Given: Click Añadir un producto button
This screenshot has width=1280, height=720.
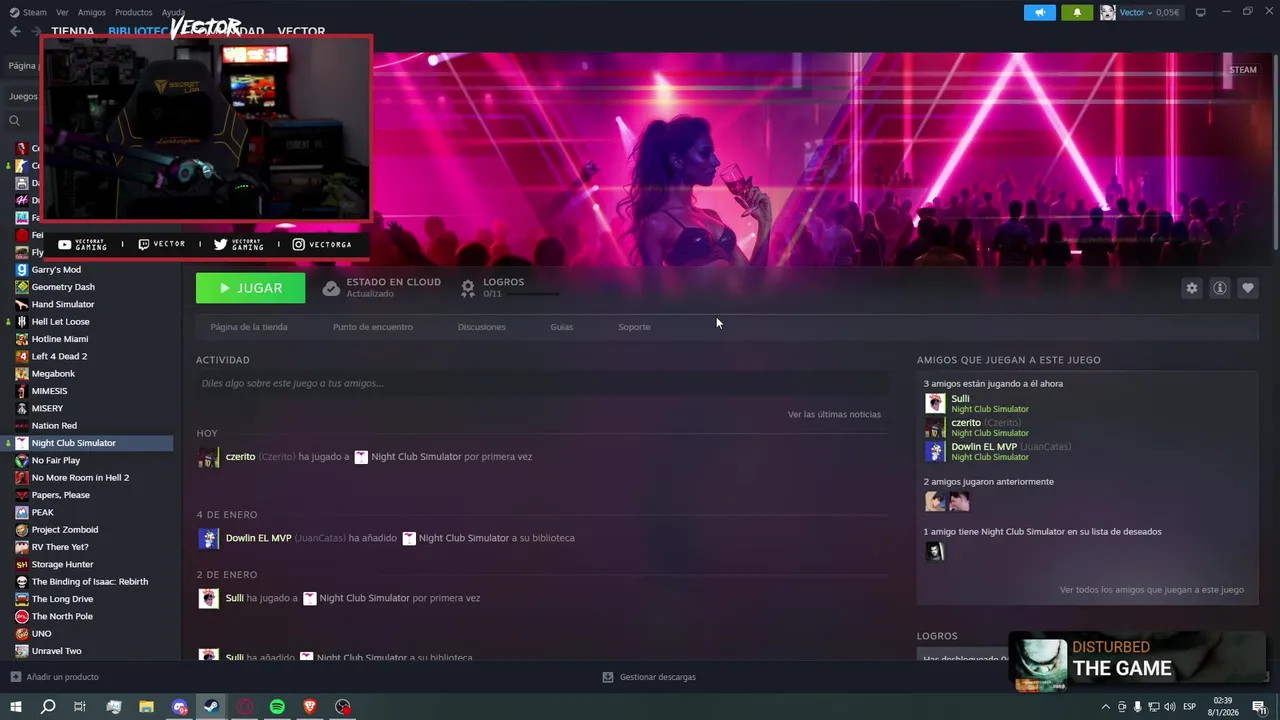Looking at the screenshot, I should point(54,677).
